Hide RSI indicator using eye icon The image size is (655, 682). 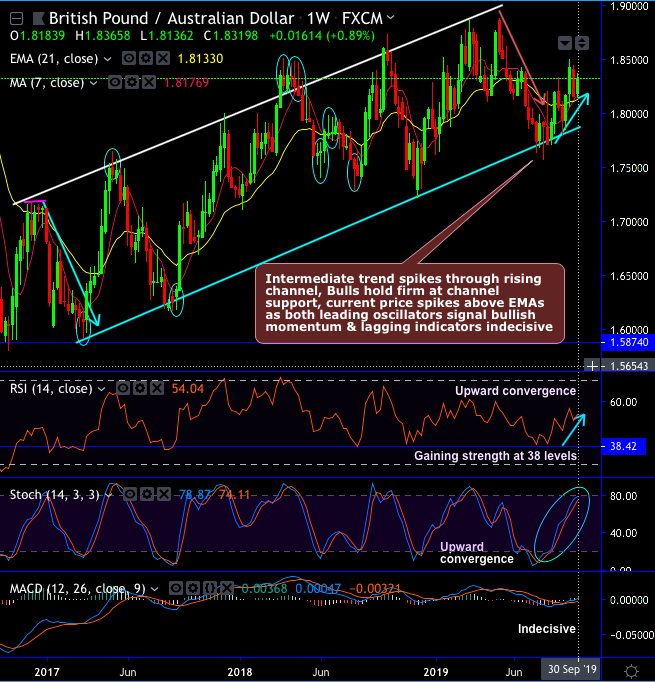123,388
